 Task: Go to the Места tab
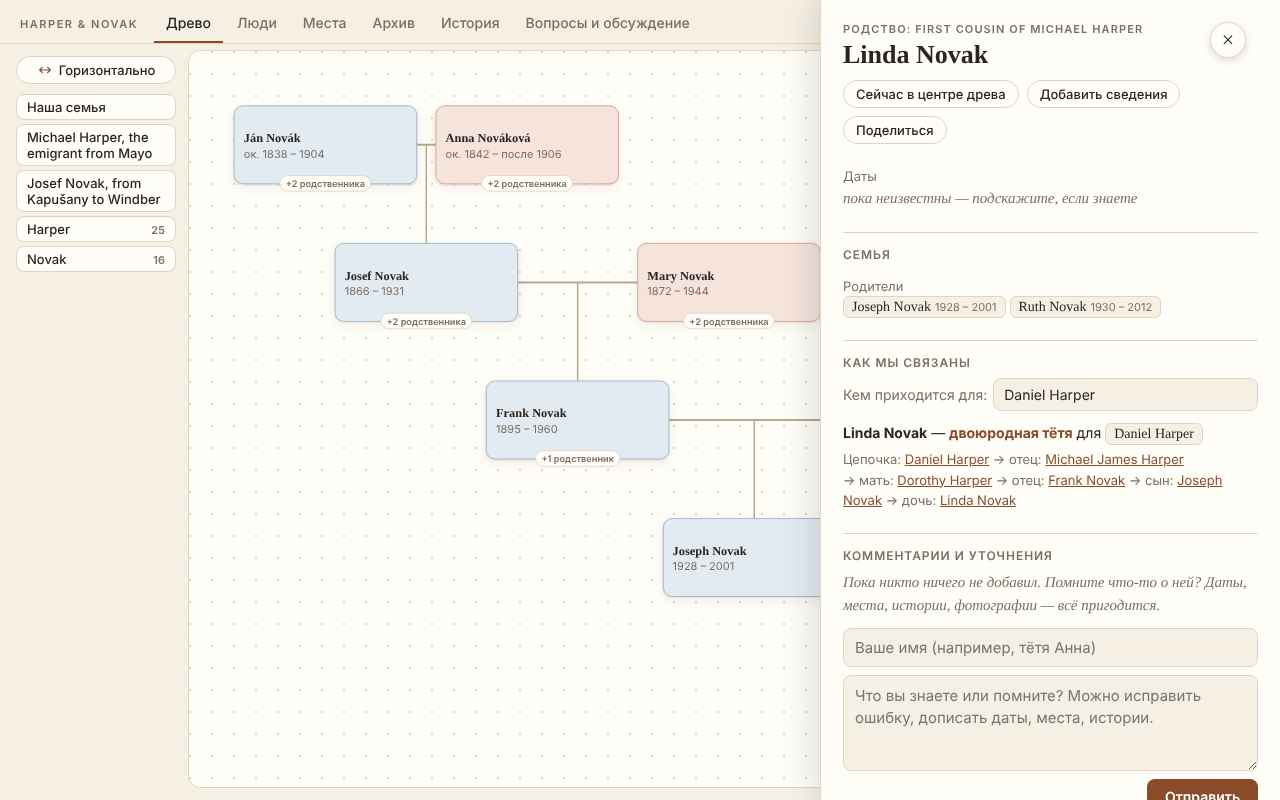[325, 23]
